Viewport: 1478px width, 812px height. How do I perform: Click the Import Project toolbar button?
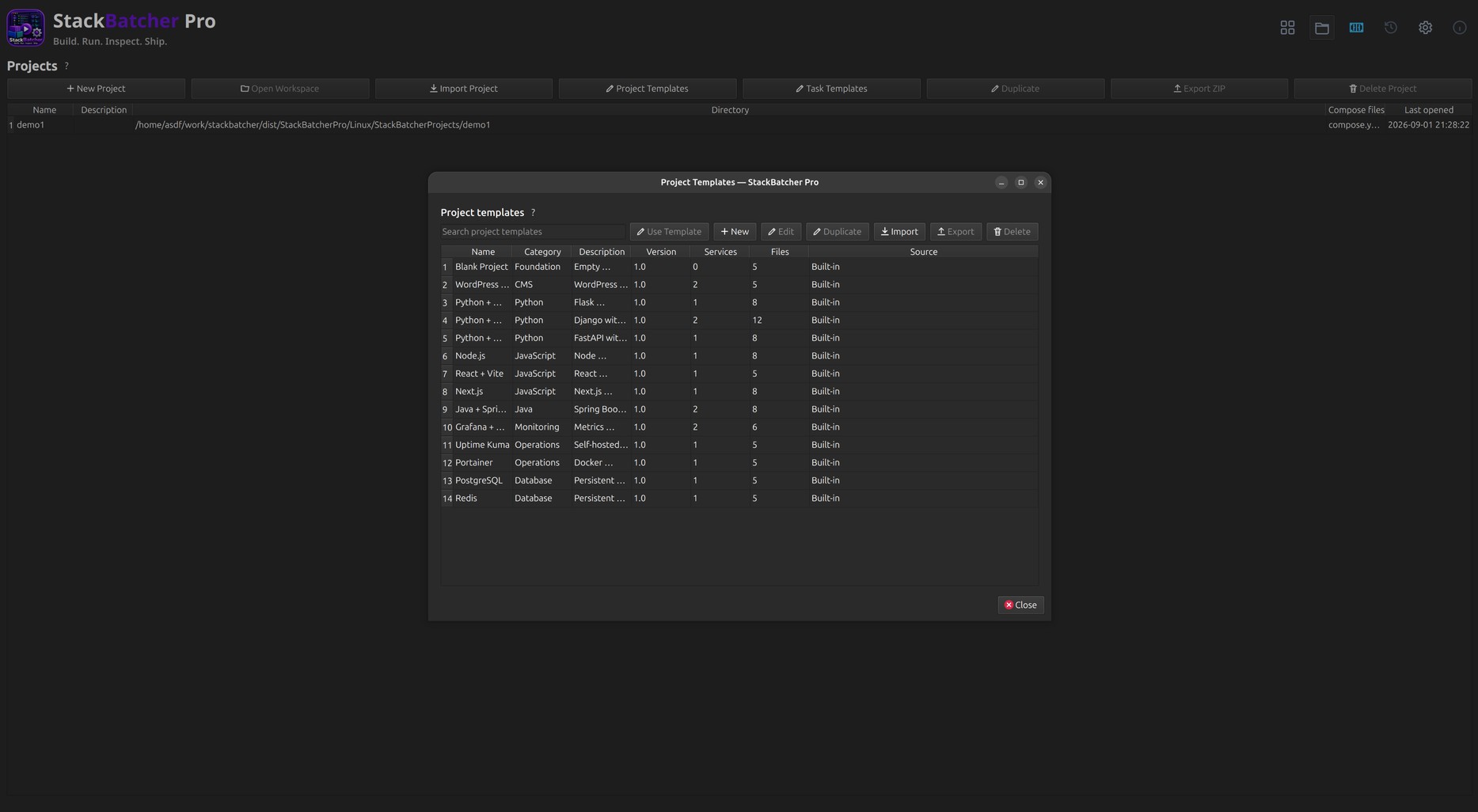[x=464, y=89]
